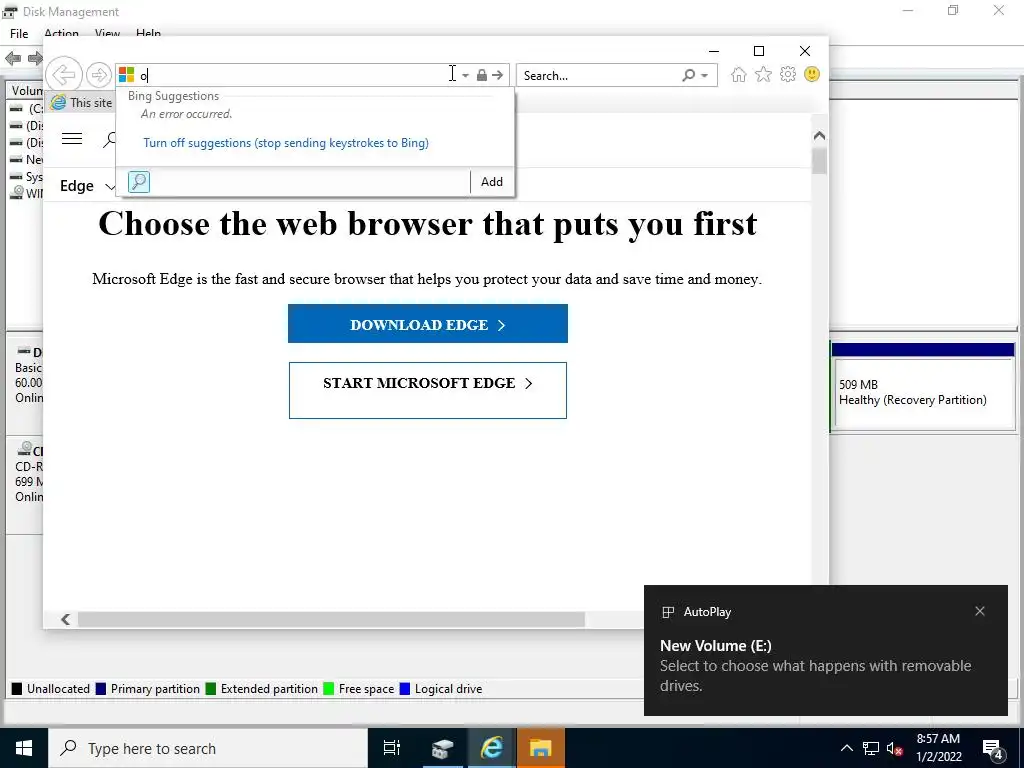Click the START MICROSOFT EDGE button

tap(428, 390)
